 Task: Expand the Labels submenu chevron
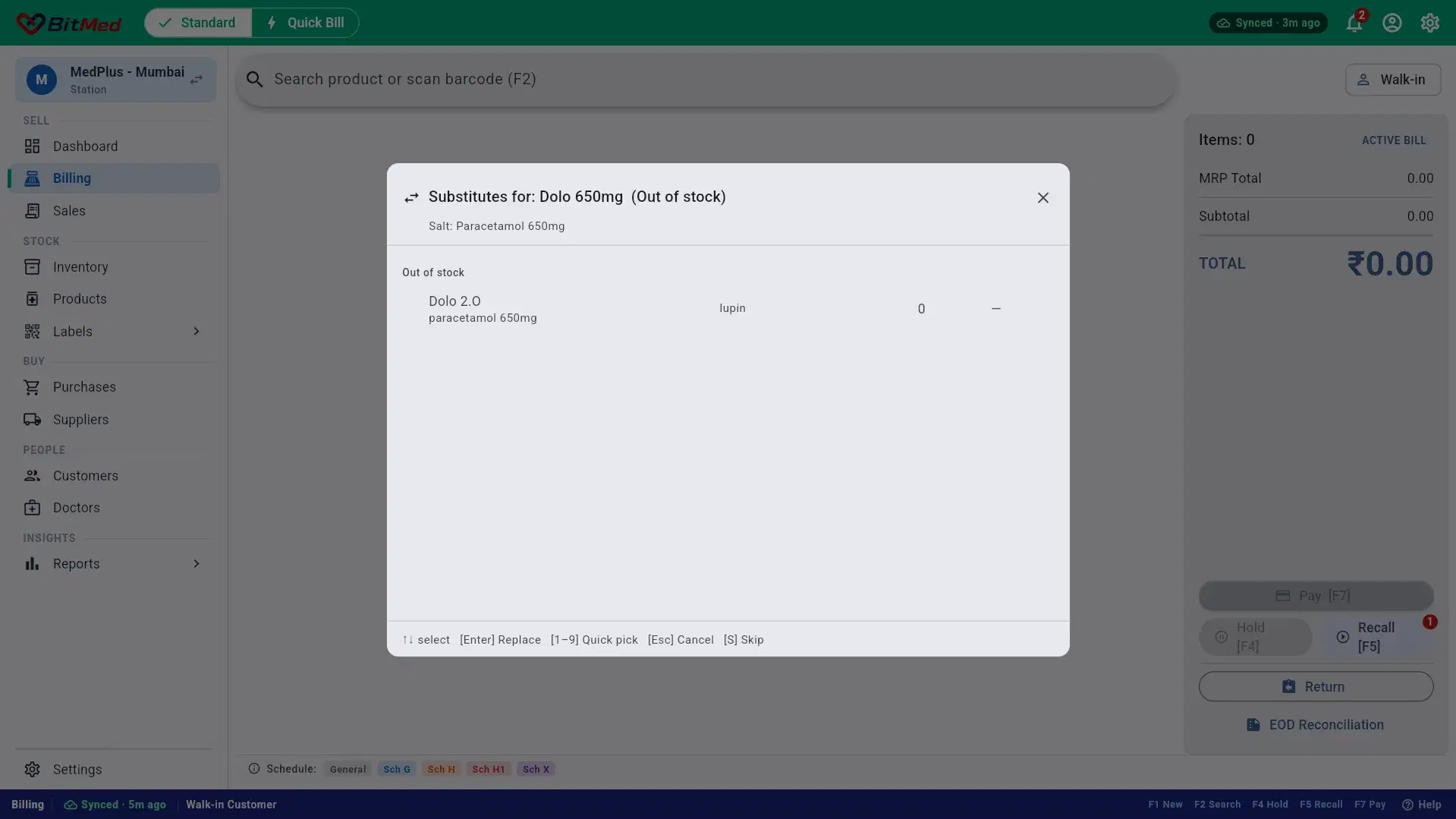tap(197, 332)
